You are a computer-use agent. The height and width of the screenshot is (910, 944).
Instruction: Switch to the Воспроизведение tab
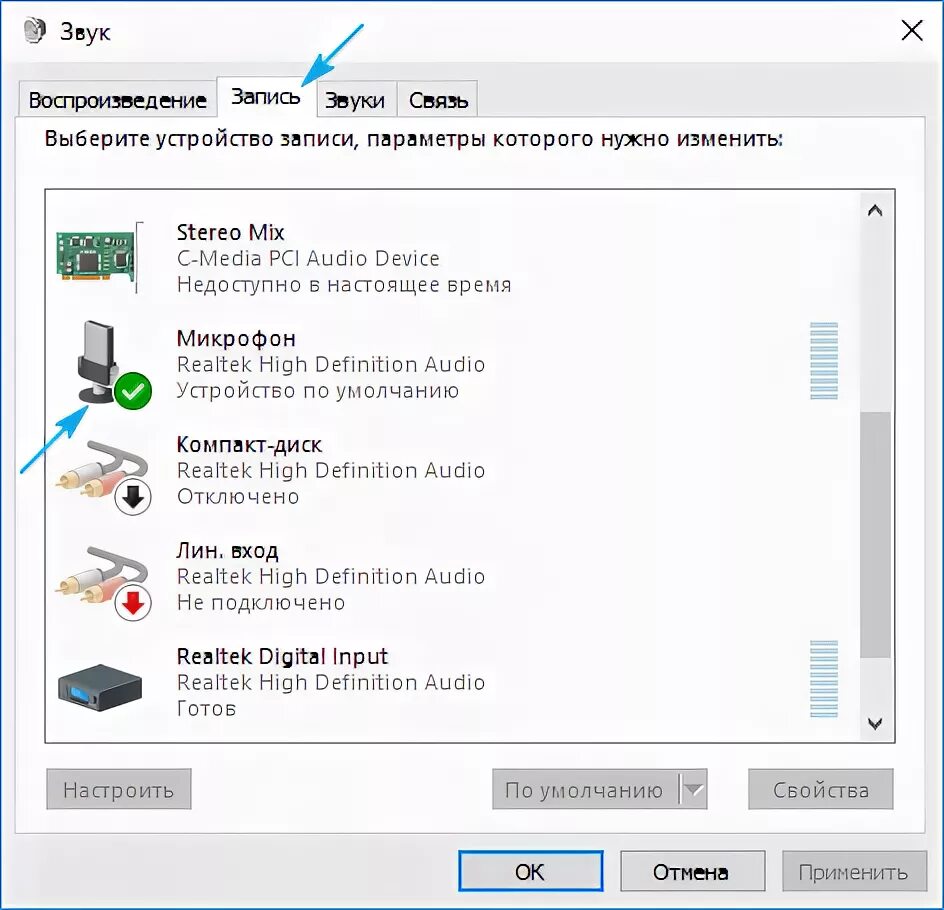click(117, 99)
